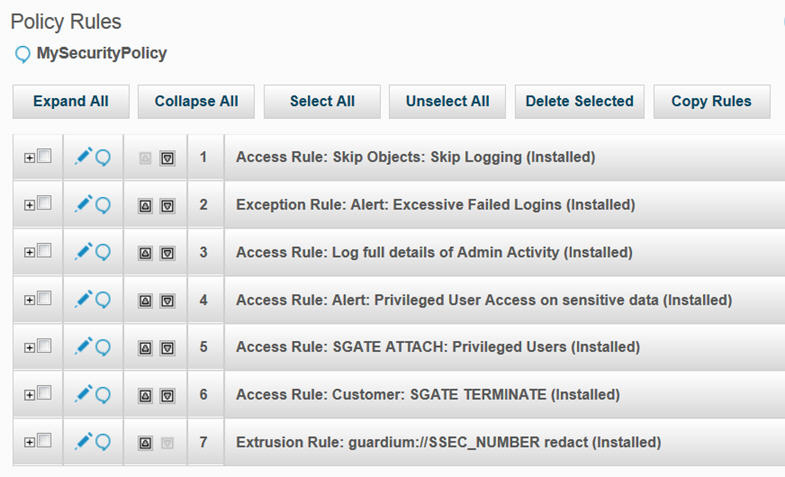
Task: Open comment bubble for rule 2
Action: tap(102, 205)
